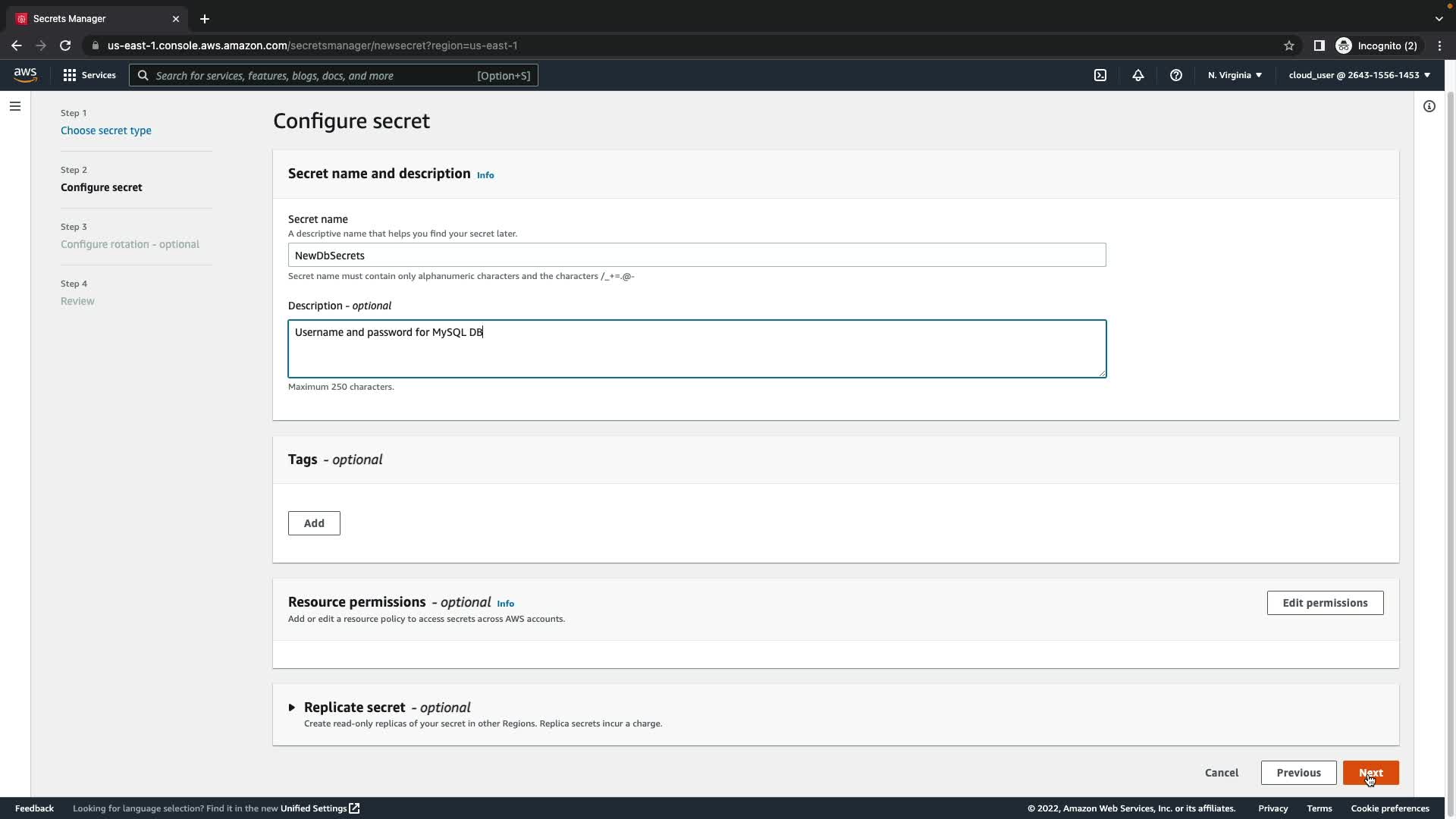Go to Step 1 Choose secret type
Image resolution: width=1456 pixels, height=819 pixels.
point(105,130)
